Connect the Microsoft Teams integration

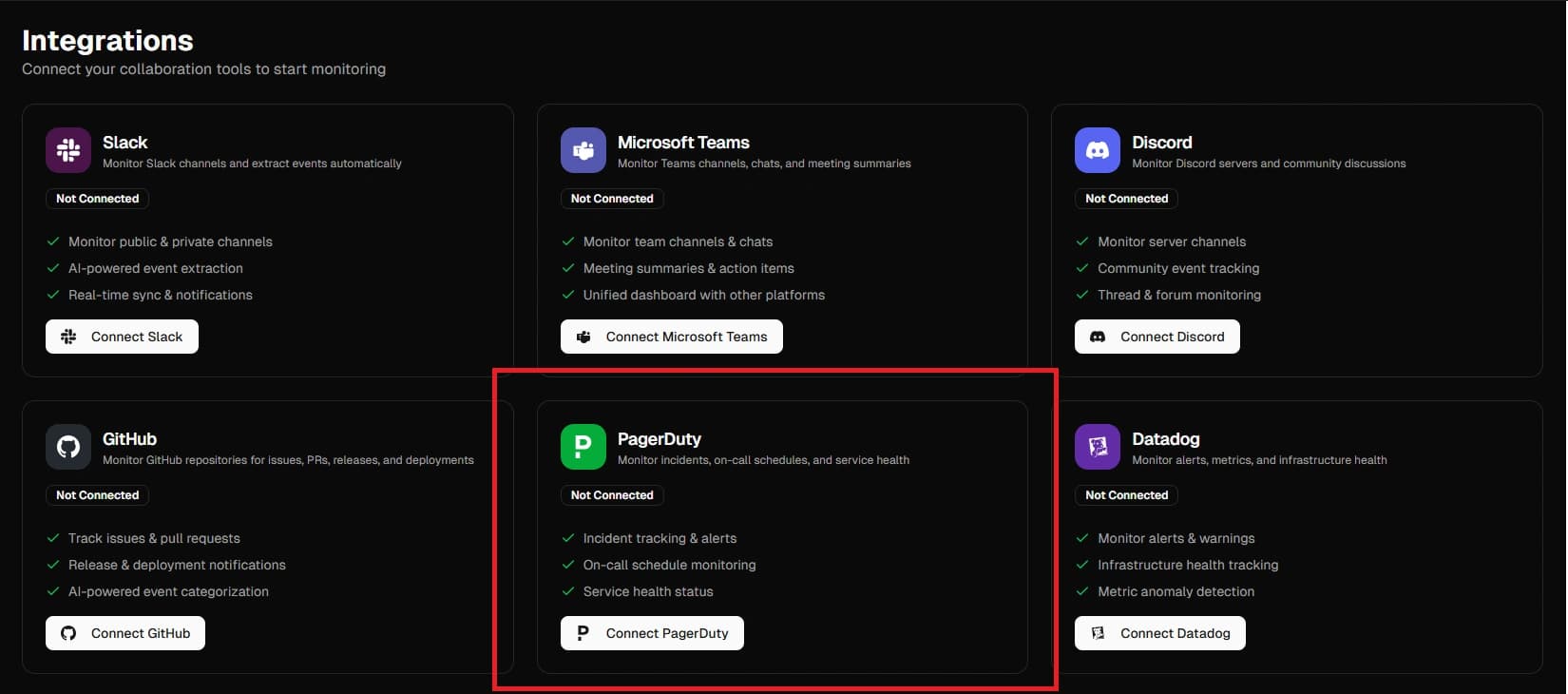[x=672, y=337]
